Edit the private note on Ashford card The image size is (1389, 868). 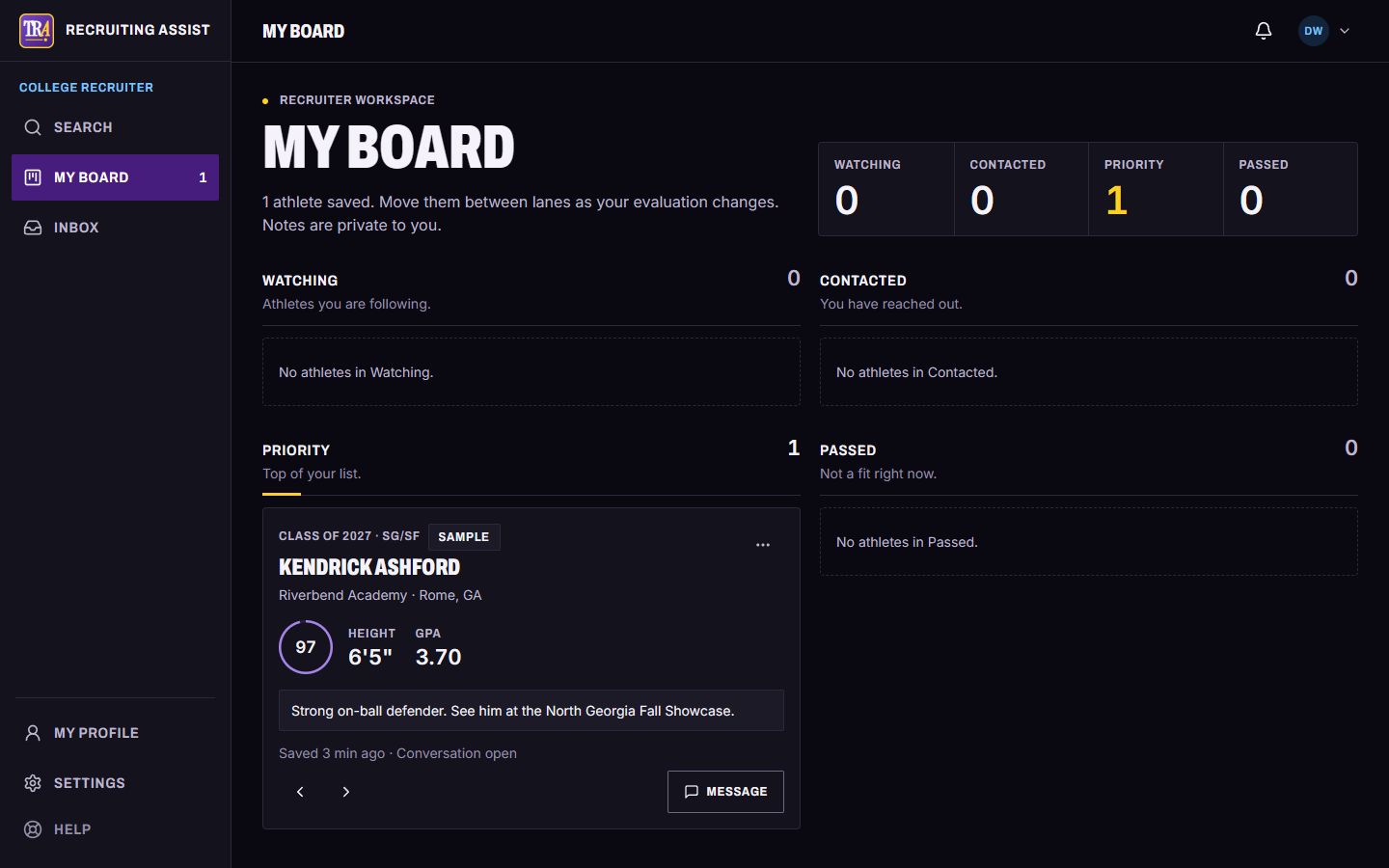coord(531,711)
